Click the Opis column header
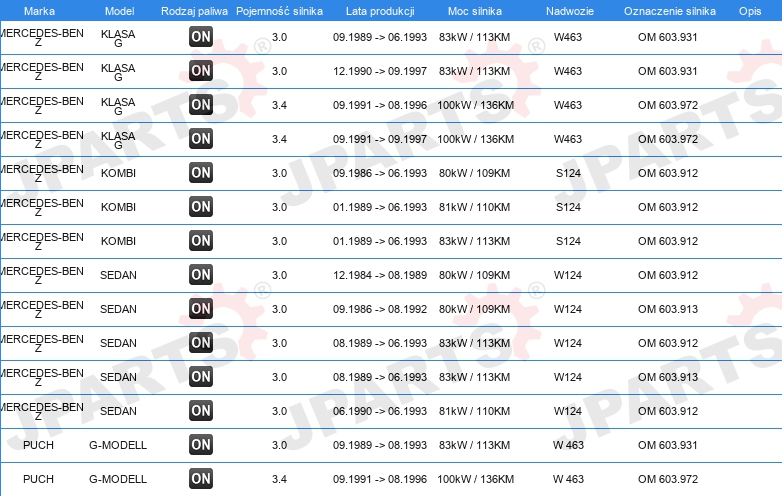 [x=750, y=11]
